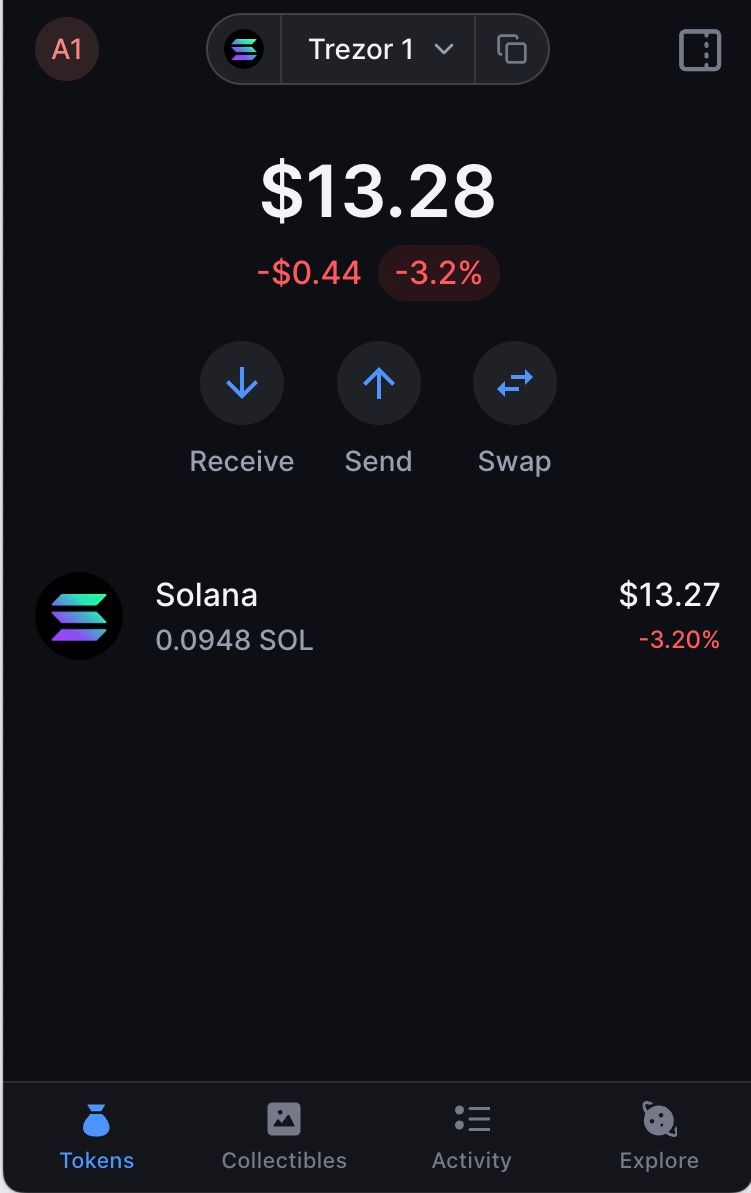Open the side panel view icon
The width and height of the screenshot is (751, 1193).
[x=699, y=50]
